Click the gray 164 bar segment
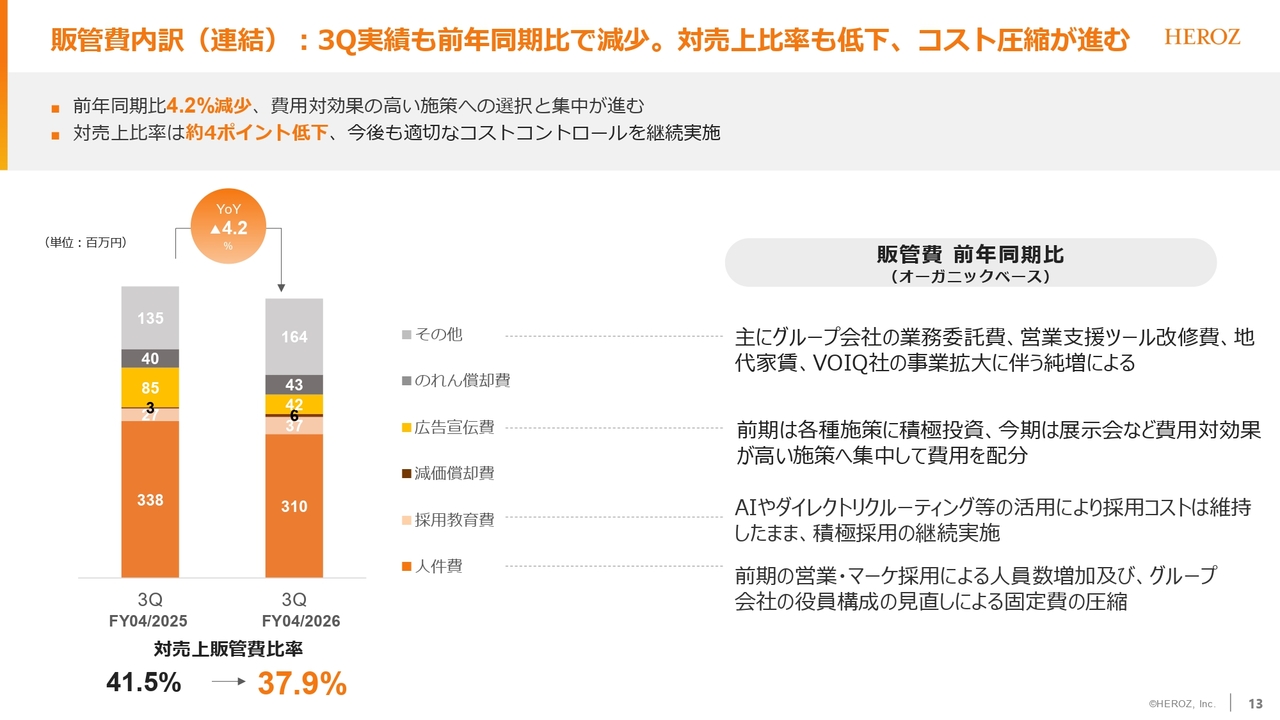This screenshot has width=1280, height=720. coord(294,337)
